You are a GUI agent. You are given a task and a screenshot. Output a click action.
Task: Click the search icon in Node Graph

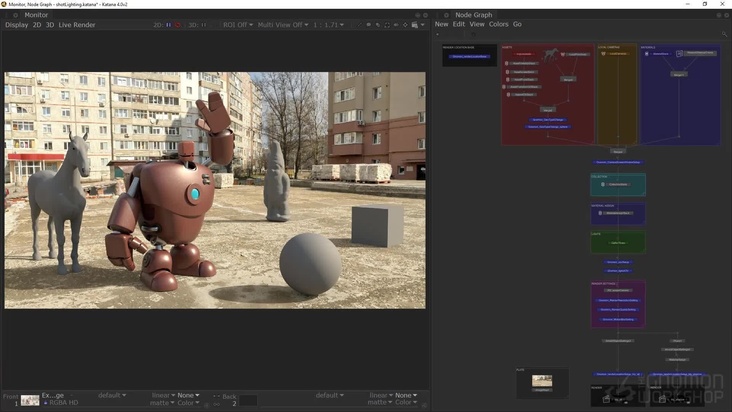click(x=724, y=34)
